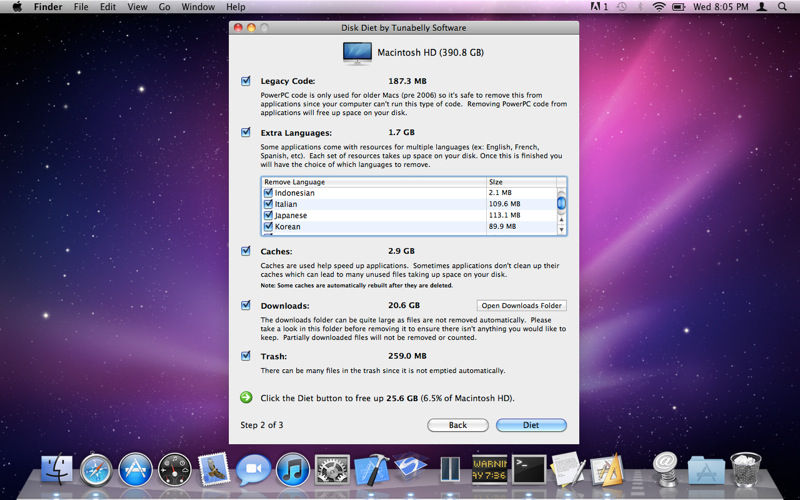
Task: Toggle the Indonesian language checkbox
Action: 268,192
